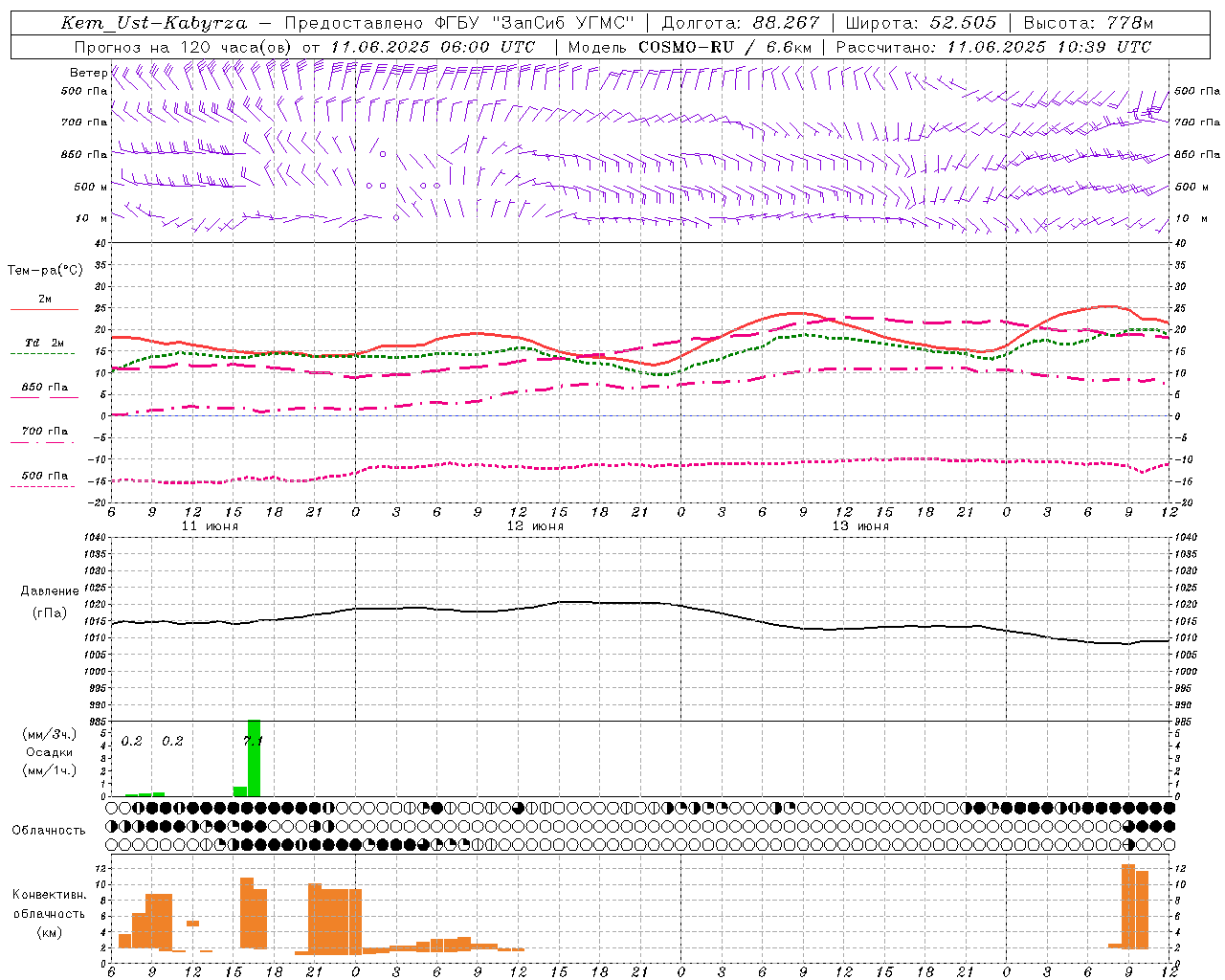1225x980 pixels.
Task: Click the tallest green precipitation bar
Action: [x=254, y=758]
